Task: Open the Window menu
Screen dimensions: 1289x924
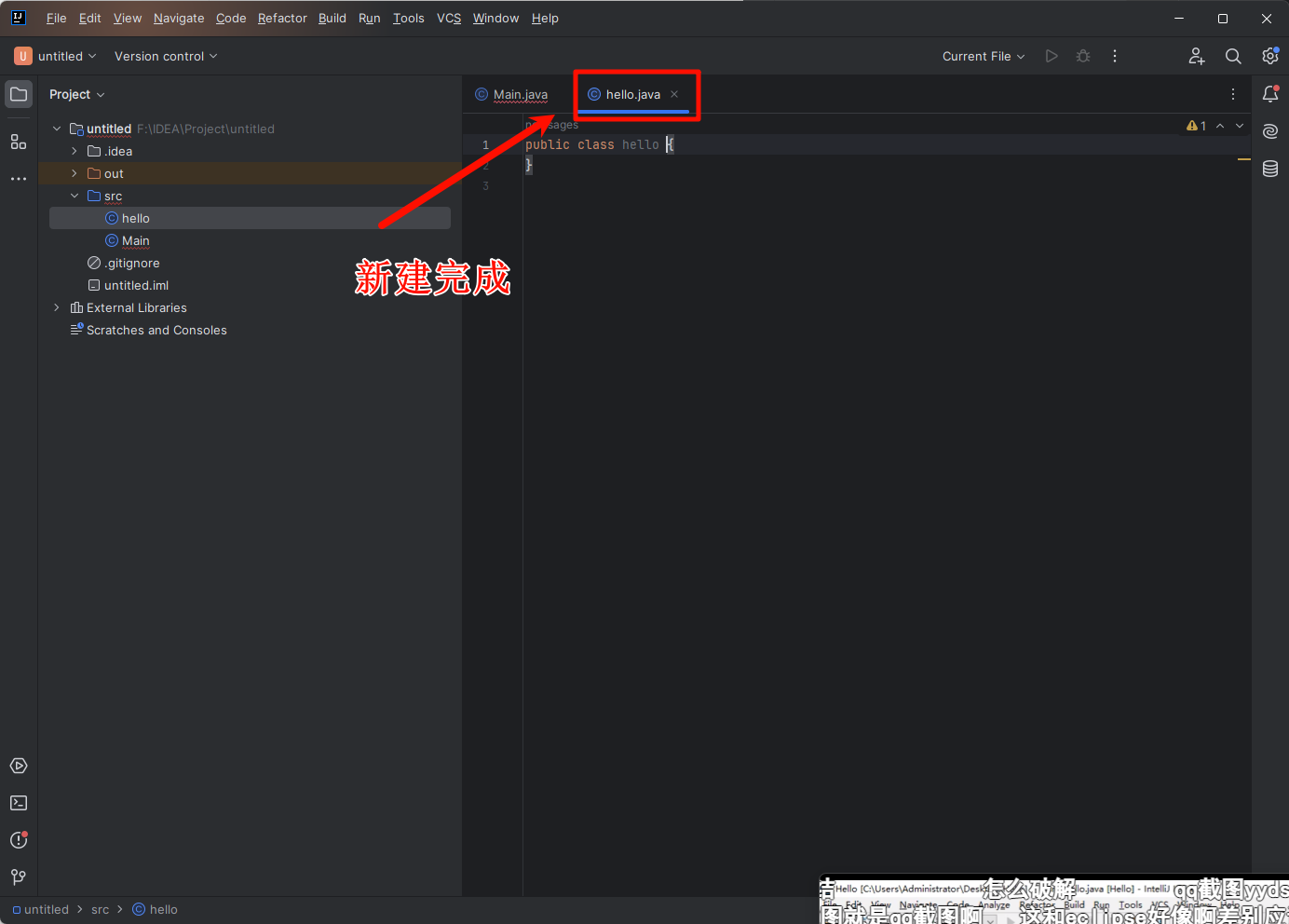Action: click(x=496, y=18)
